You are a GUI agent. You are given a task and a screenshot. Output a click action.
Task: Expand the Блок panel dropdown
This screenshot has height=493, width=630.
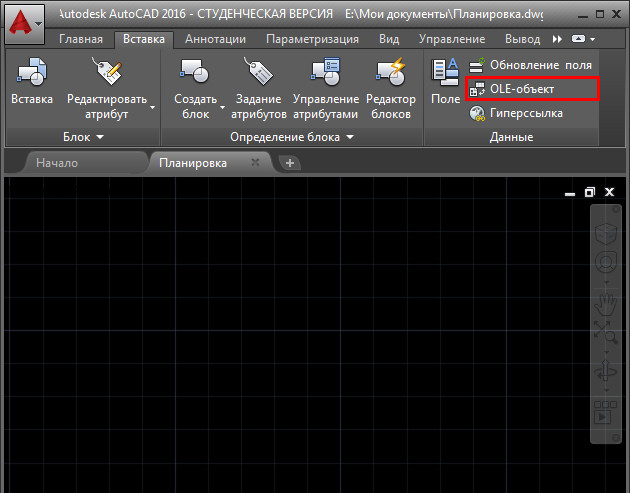(100, 136)
